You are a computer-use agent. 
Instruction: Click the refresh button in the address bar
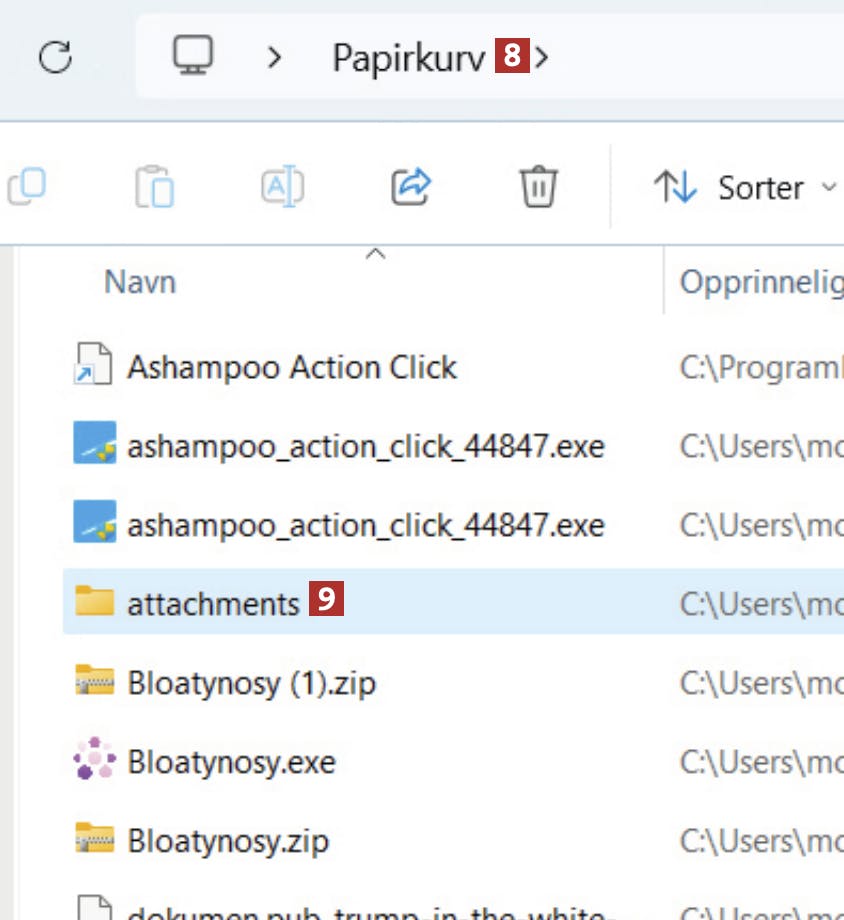[x=55, y=57]
